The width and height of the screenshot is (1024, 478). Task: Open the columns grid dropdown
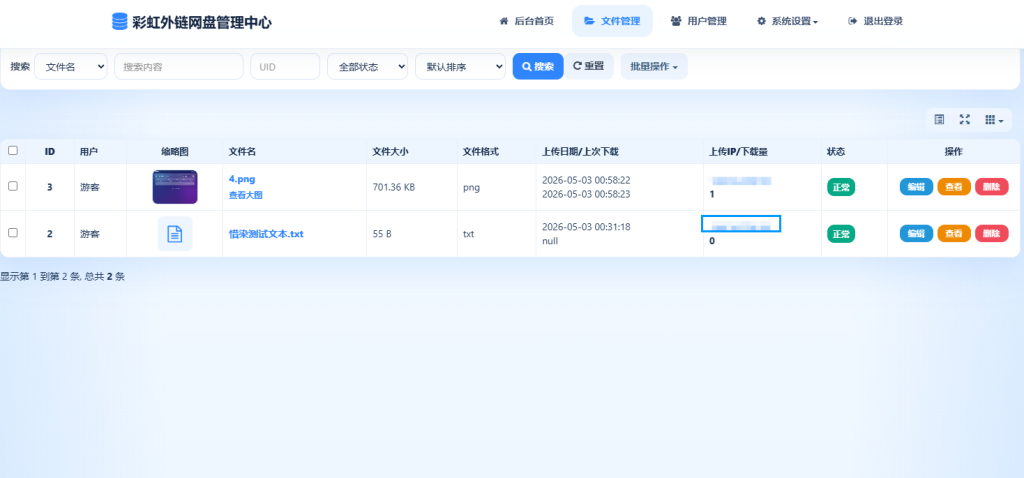(994, 120)
